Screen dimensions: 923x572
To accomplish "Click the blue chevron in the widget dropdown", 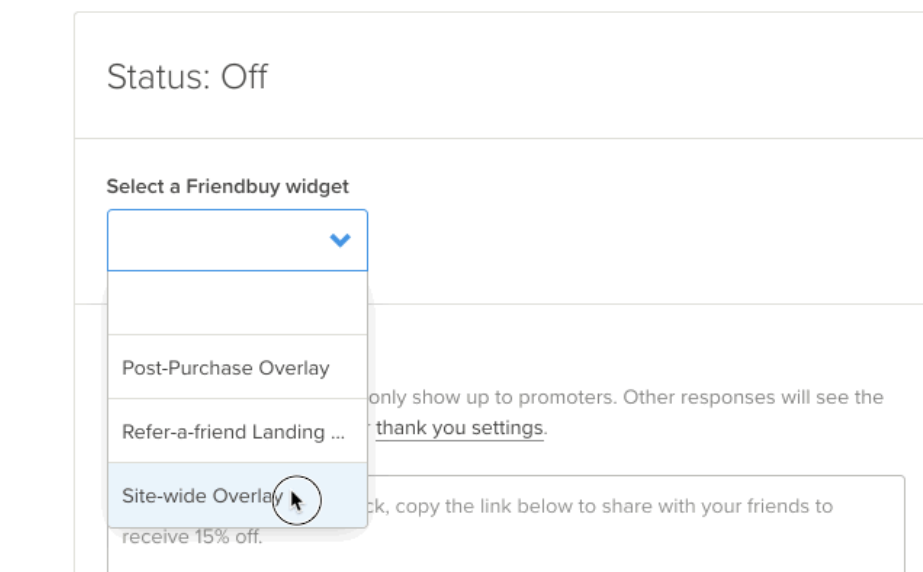I will [340, 240].
